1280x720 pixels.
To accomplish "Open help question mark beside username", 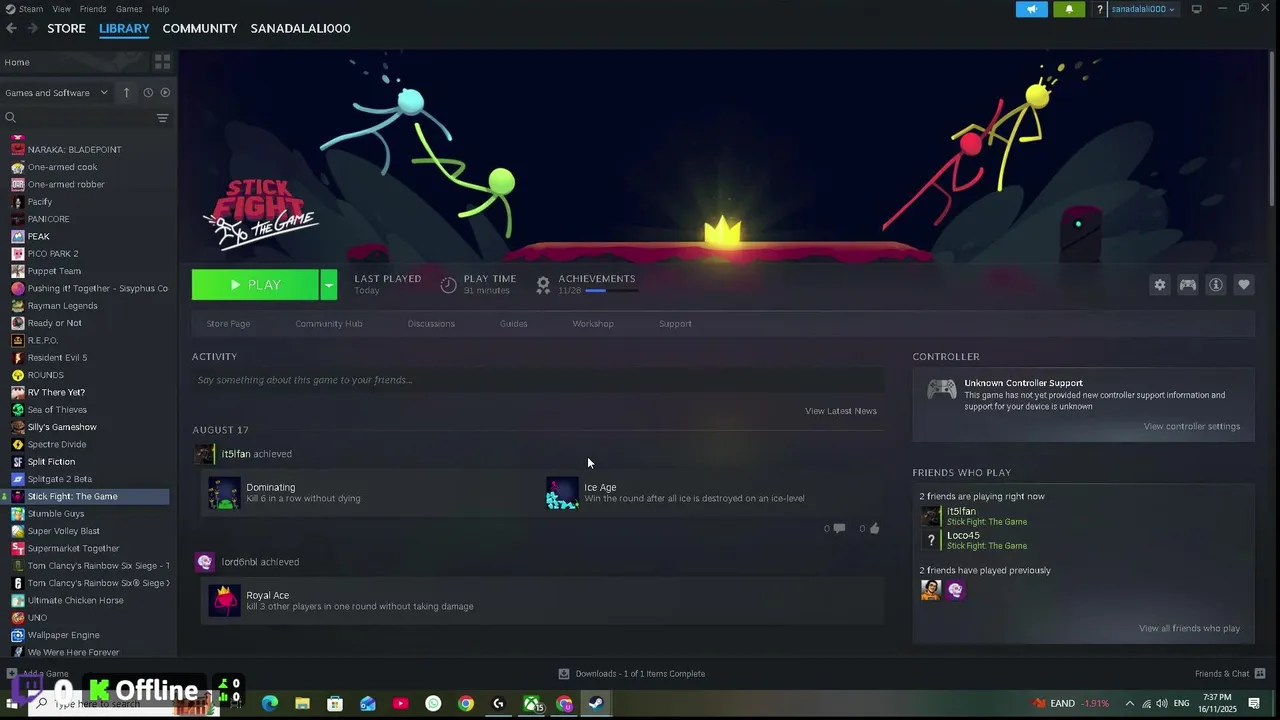I will pyautogui.click(x=1100, y=9).
